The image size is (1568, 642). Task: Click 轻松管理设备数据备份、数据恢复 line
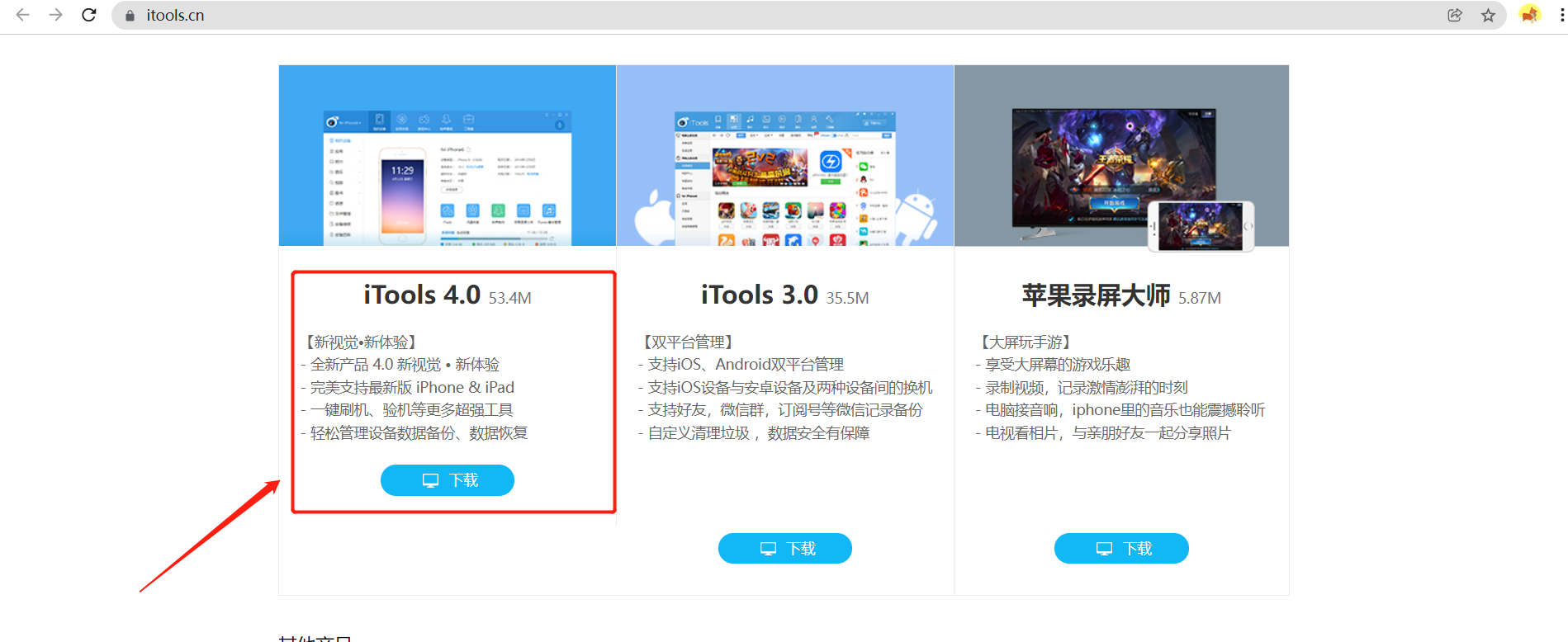tap(415, 433)
